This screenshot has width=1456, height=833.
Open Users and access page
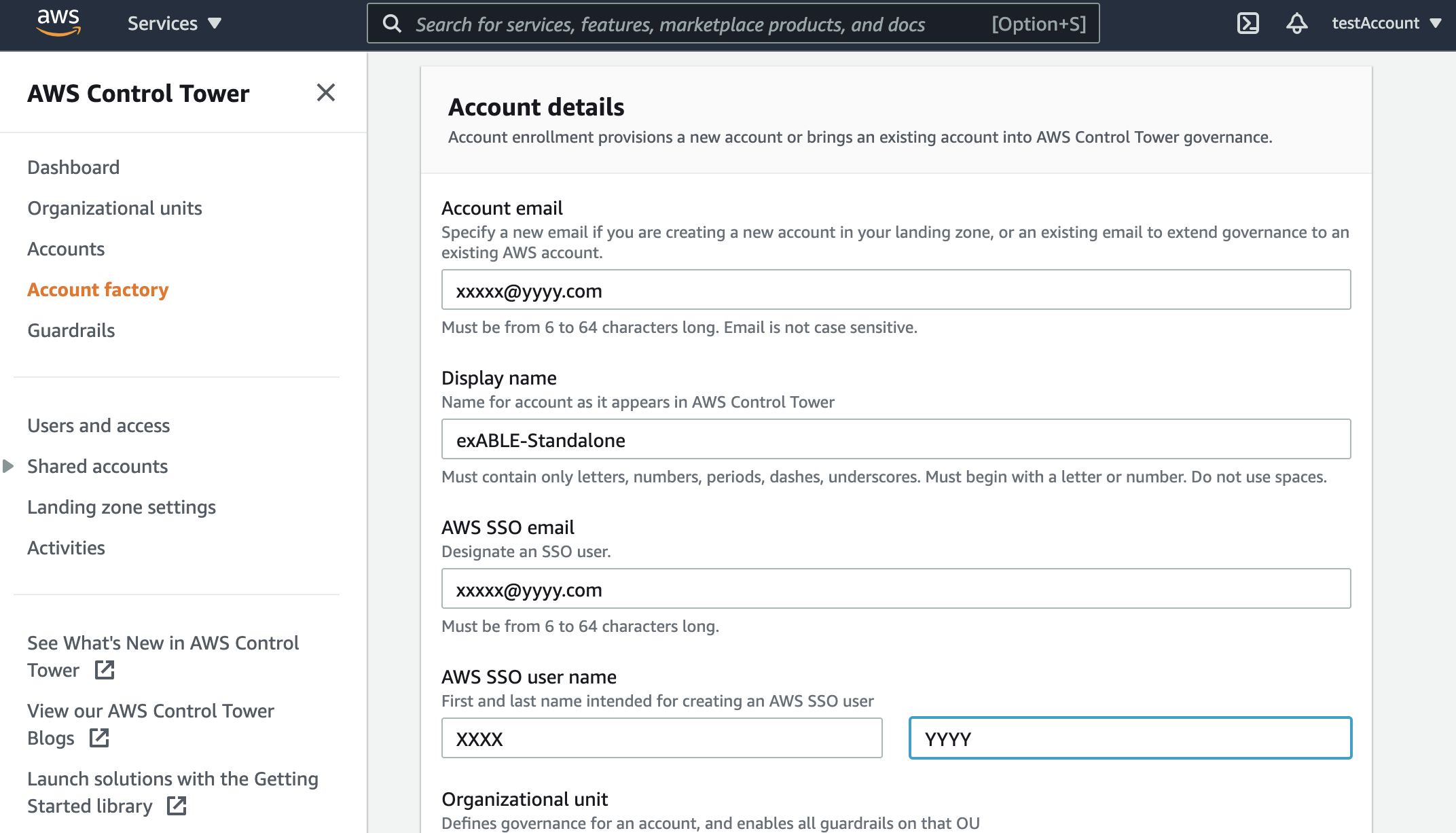pyautogui.click(x=98, y=425)
